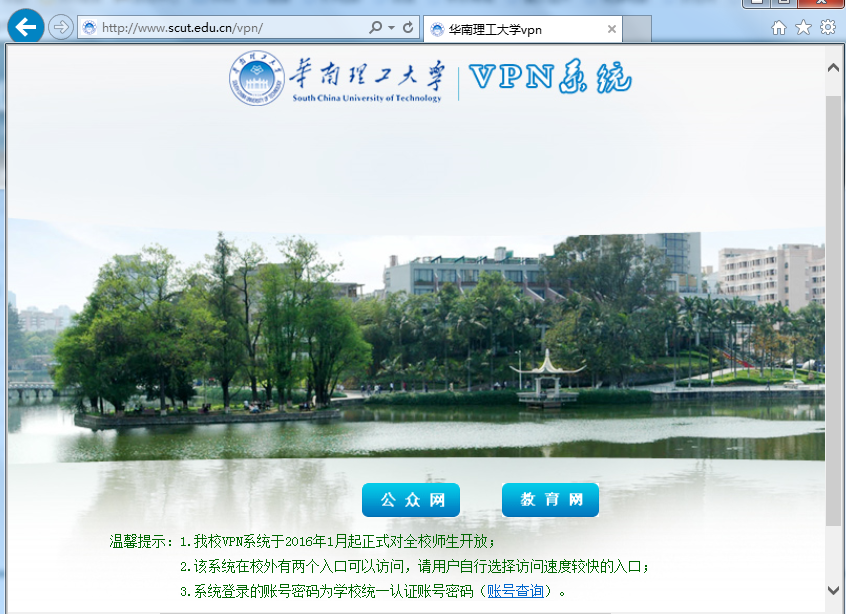Click the scrollbar up arrow
The image size is (846, 614).
click(x=833, y=67)
